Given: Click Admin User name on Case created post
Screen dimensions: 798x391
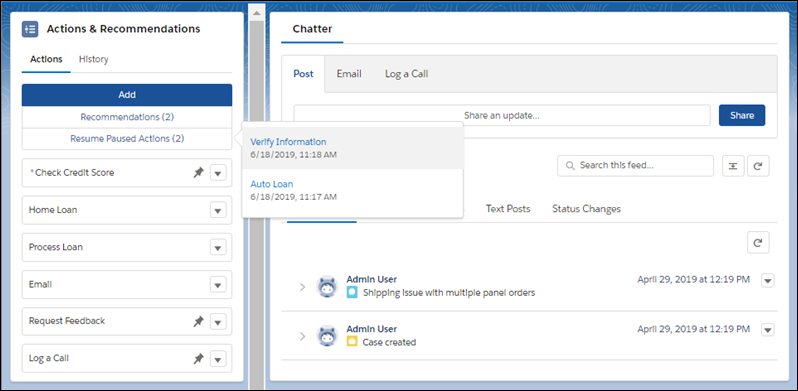Looking at the screenshot, I should click(x=372, y=329).
